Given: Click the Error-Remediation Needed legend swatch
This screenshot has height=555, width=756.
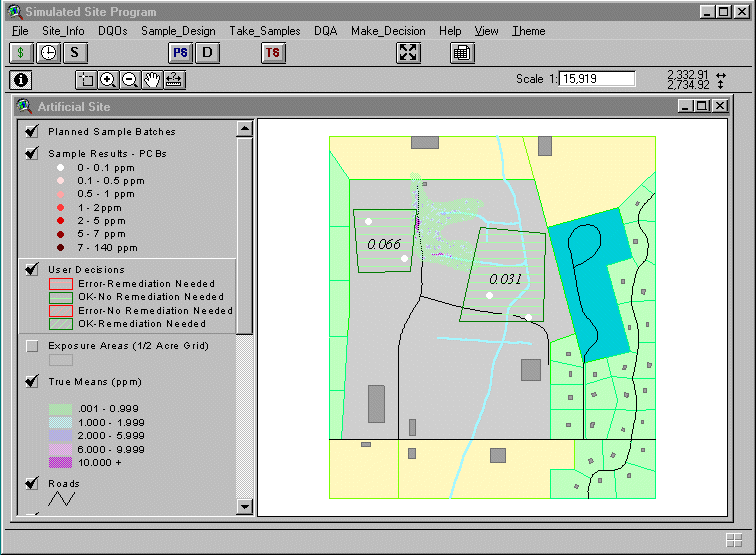Looking at the screenshot, I should click(61, 284).
